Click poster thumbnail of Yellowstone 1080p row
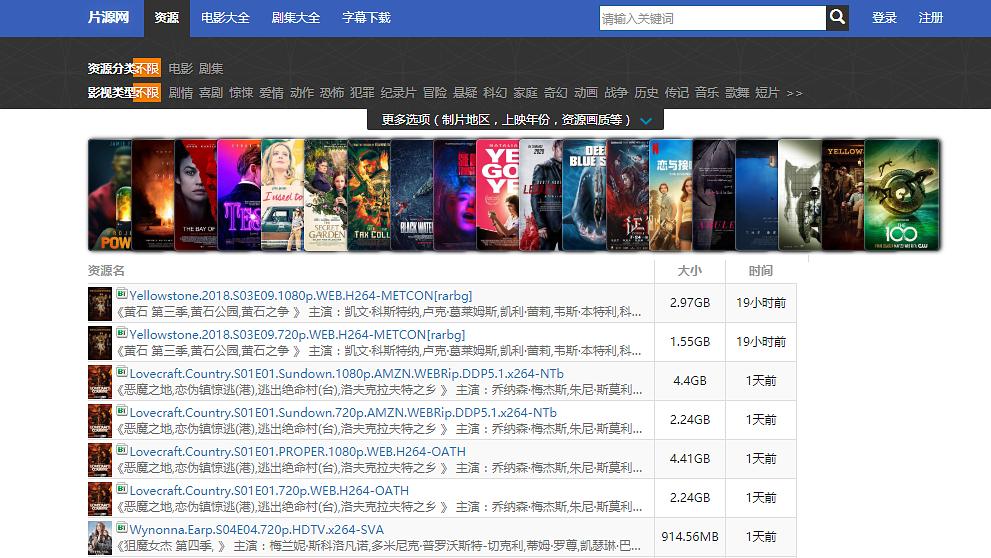 coord(100,304)
